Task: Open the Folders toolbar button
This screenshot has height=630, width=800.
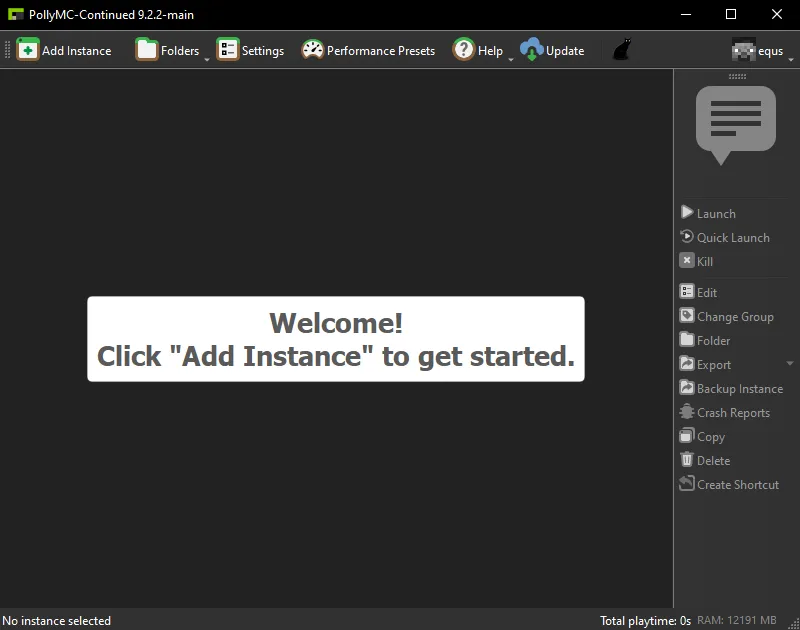Action: pyautogui.click(x=167, y=50)
